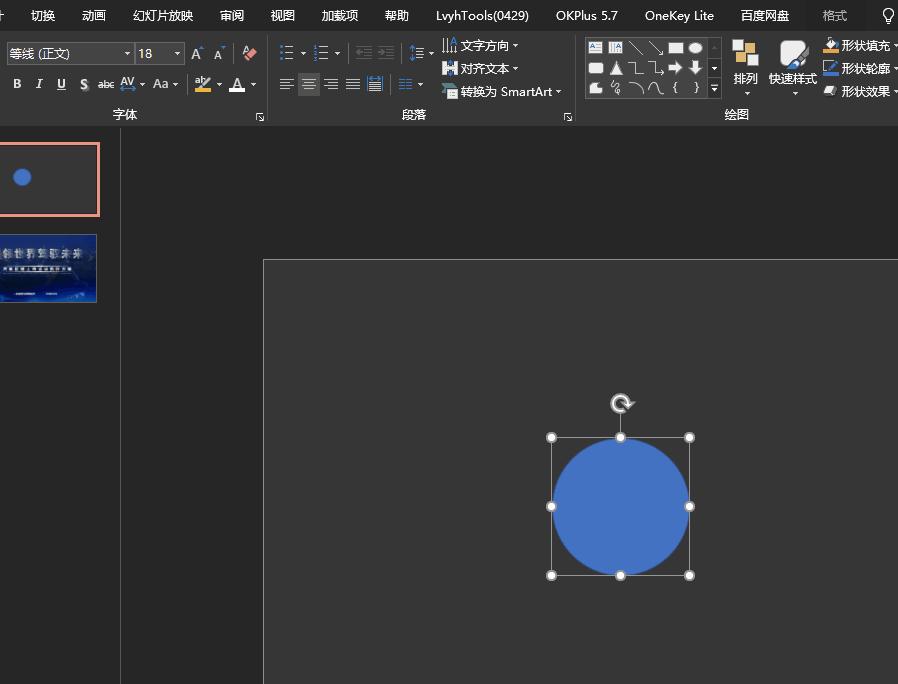The height and width of the screenshot is (684, 898).
Task: Toggle italic formatting
Action: (x=39, y=85)
